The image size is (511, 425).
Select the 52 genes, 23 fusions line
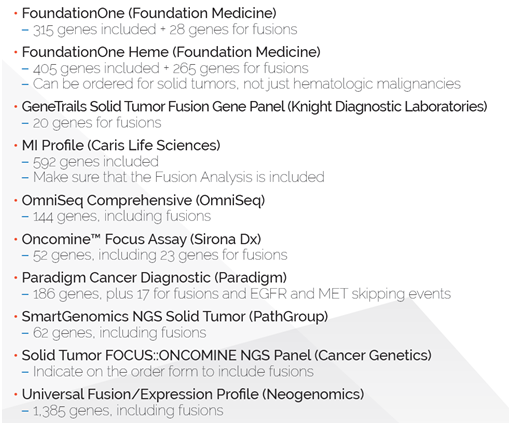pyautogui.click(x=160, y=255)
